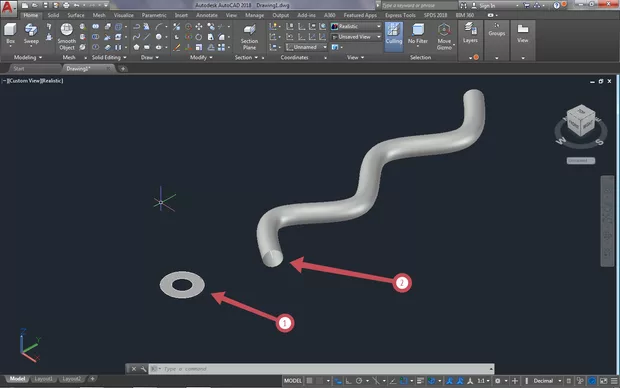Viewport: 620px width, 388px height.
Task: Expand the Modeling panel
Action: 28,57
